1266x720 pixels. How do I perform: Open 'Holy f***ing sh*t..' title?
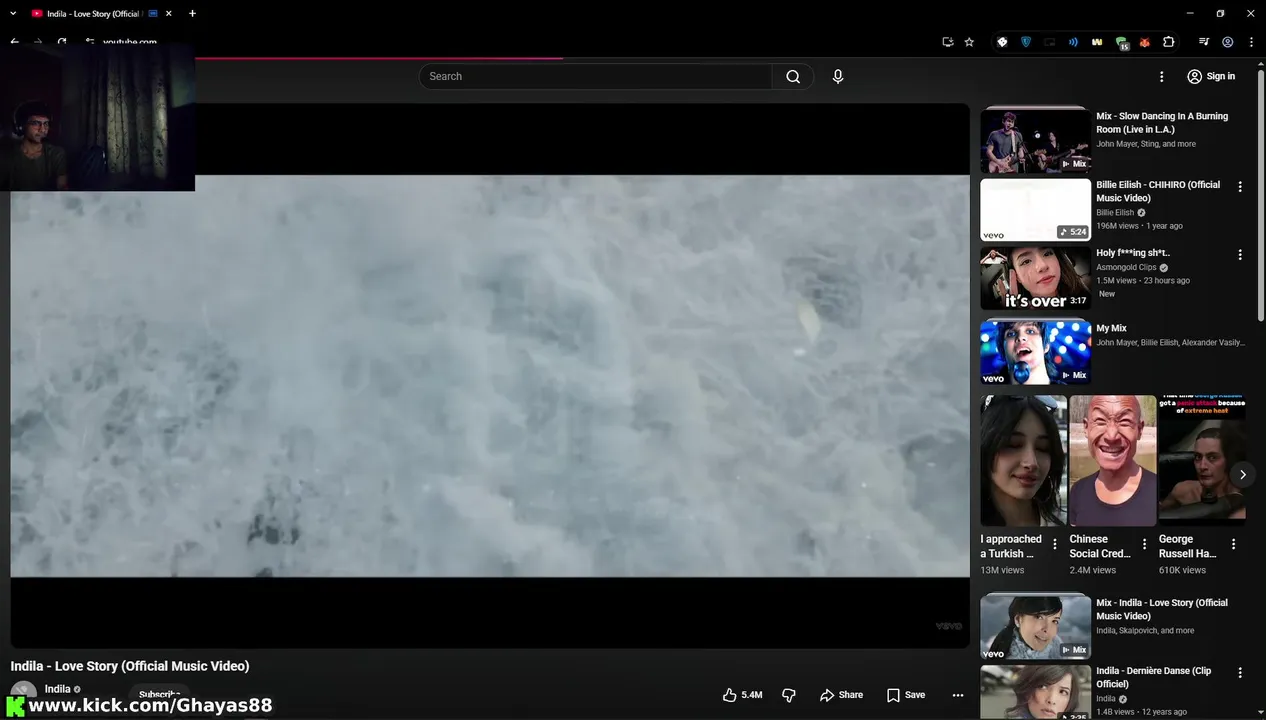(1133, 253)
